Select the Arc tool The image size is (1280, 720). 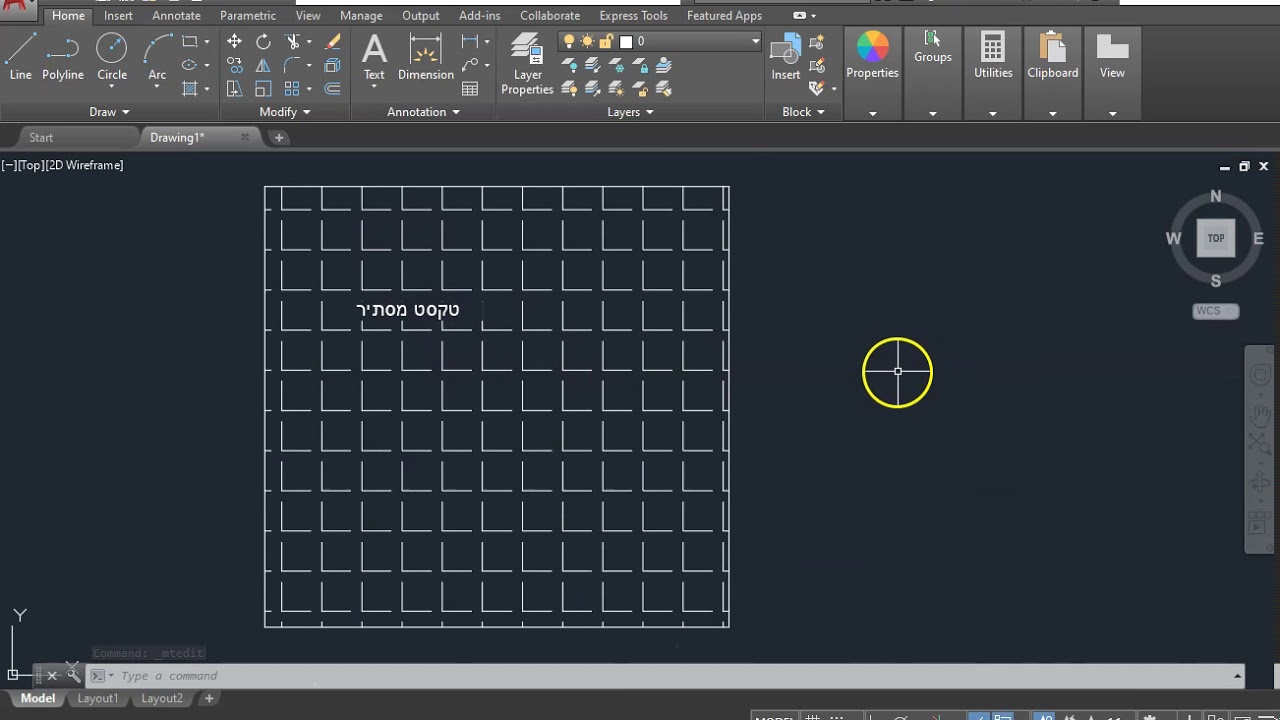coord(157,56)
